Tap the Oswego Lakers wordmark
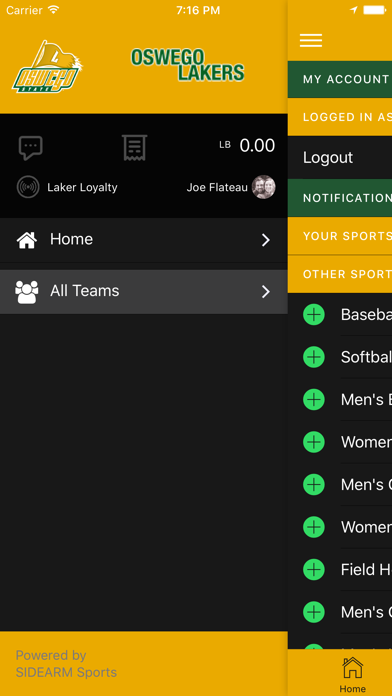This screenshot has height=696, width=392. point(187,65)
